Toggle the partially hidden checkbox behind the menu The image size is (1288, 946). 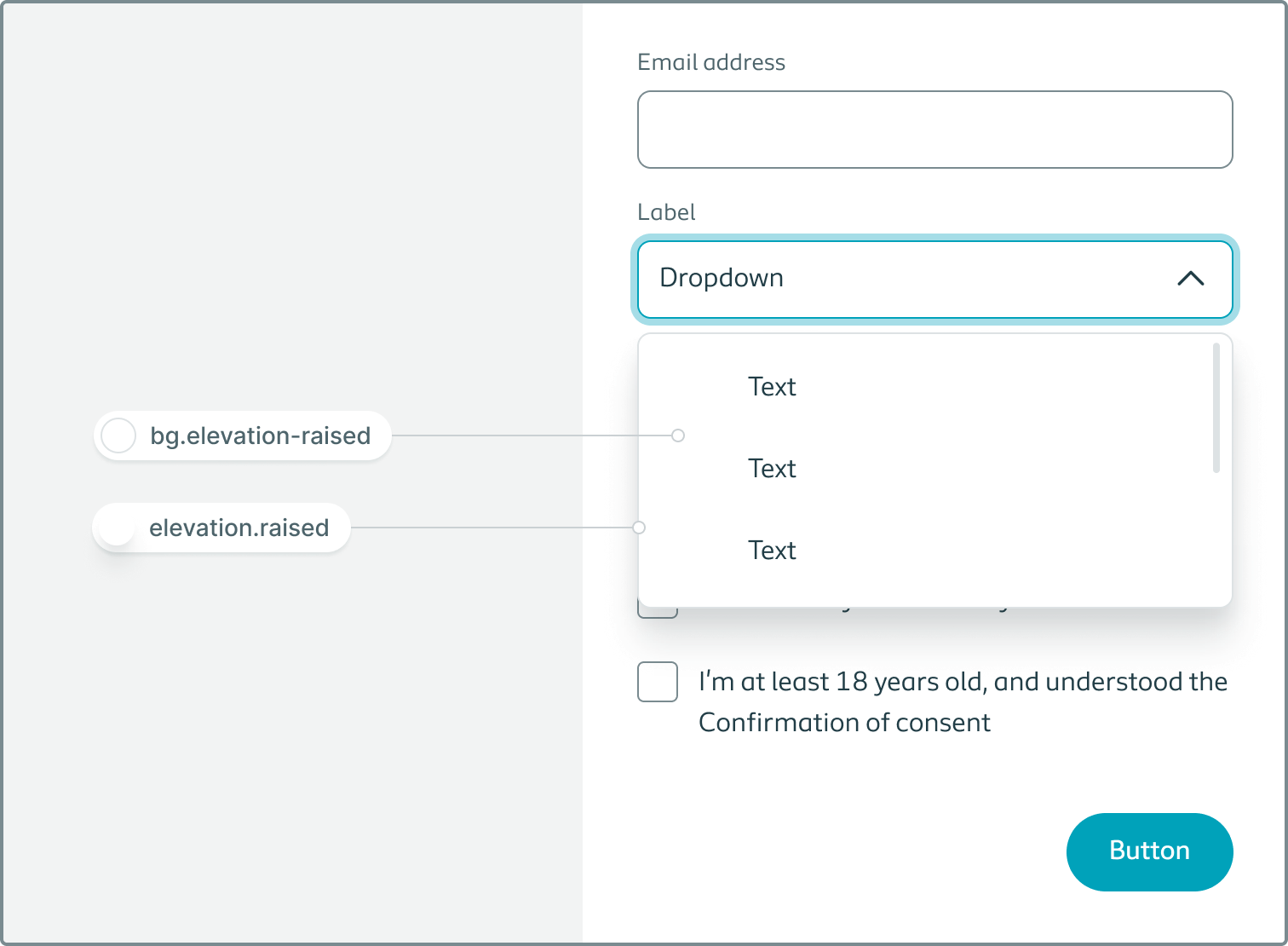coord(657,612)
